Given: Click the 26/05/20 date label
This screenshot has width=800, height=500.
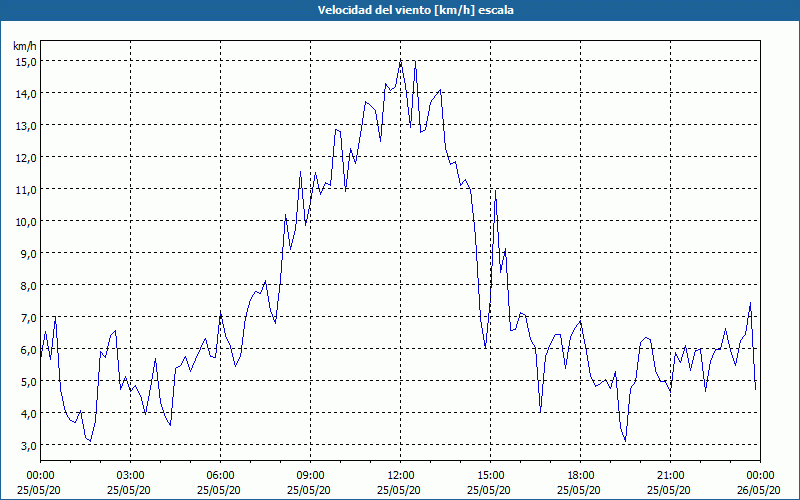Looking at the screenshot, I should [759, 490].
